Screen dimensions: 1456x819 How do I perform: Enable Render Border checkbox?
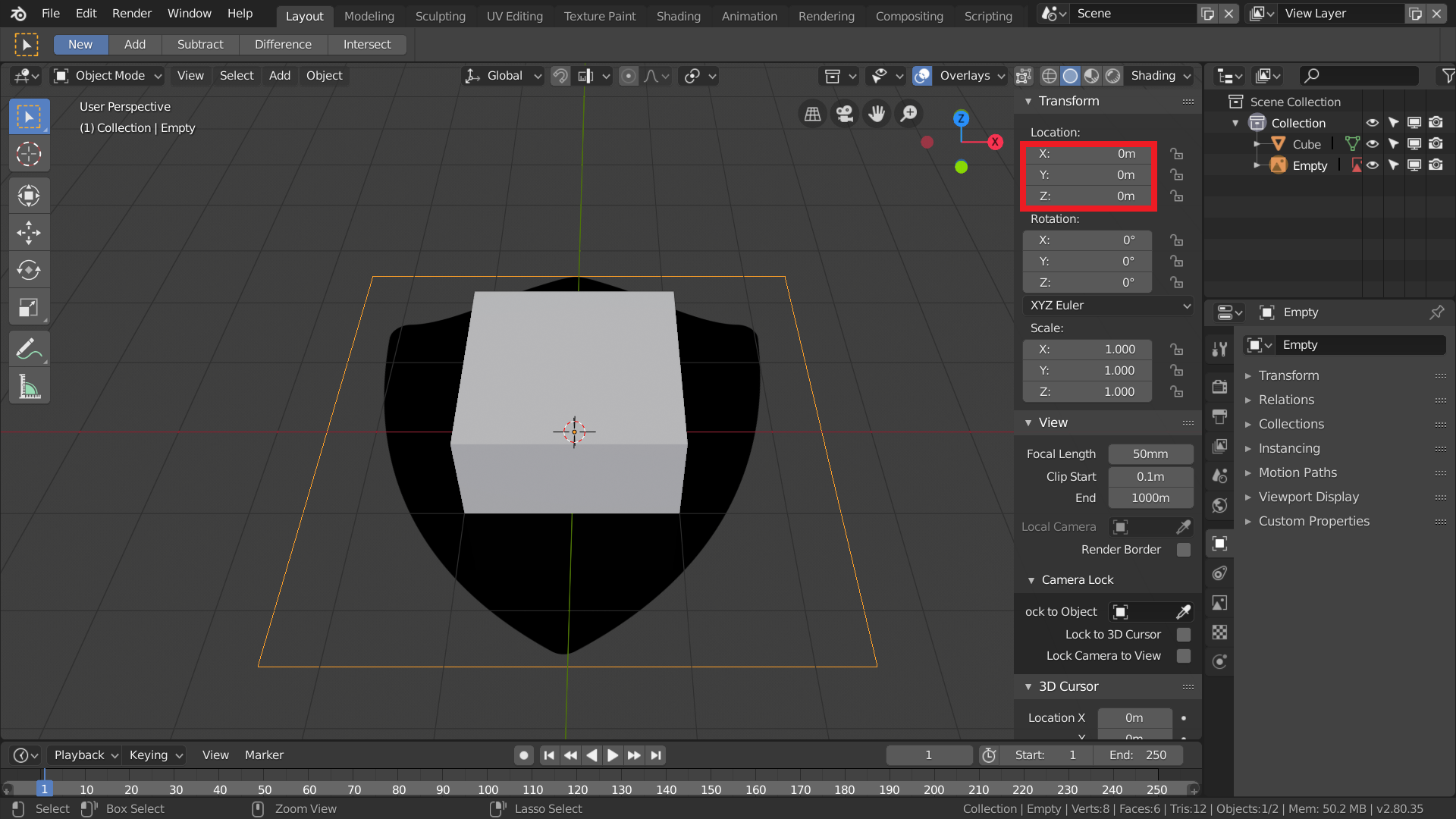[x=1183, y=550]
